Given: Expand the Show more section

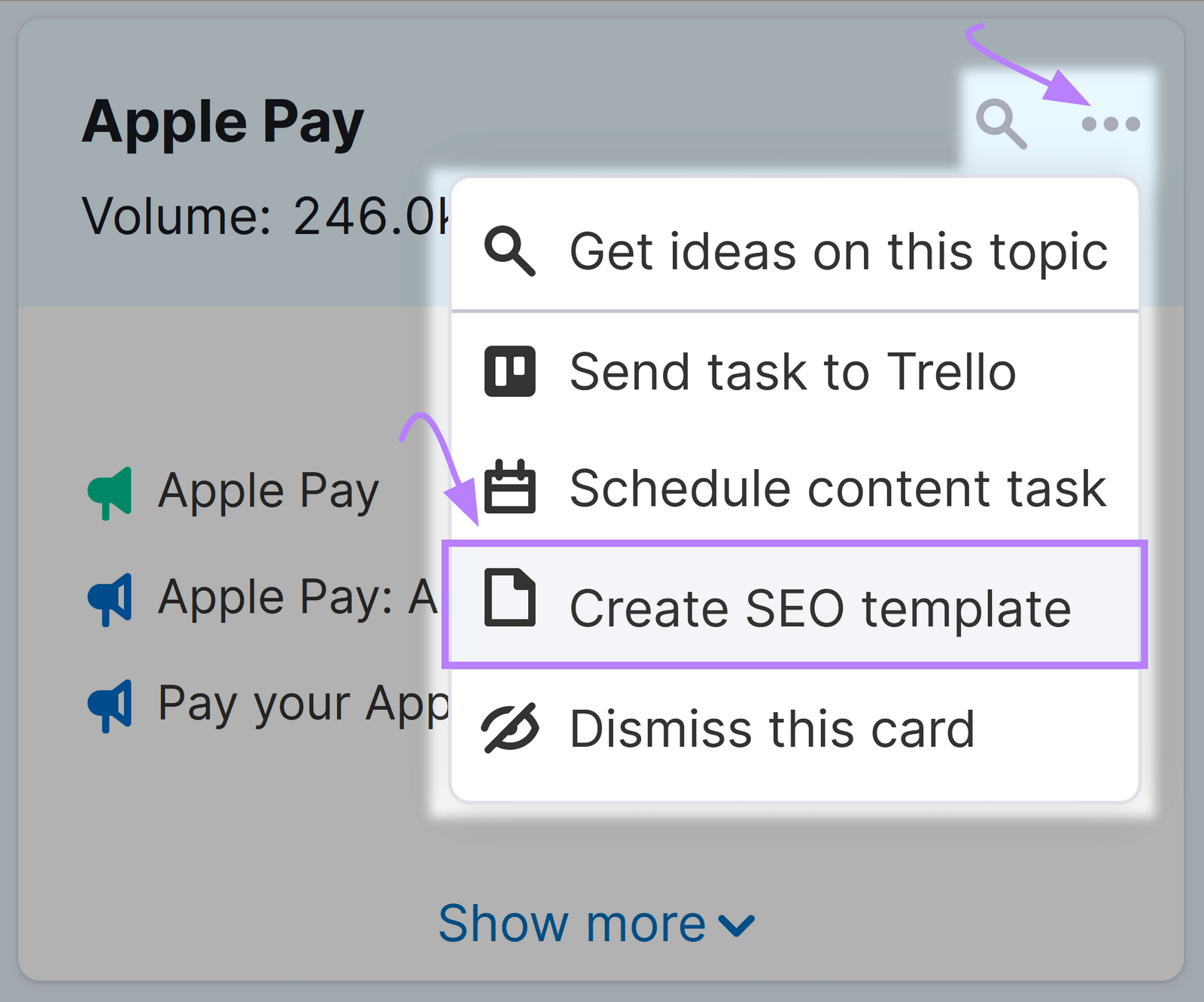Looking at the screenshot, I should click(594, 923).
